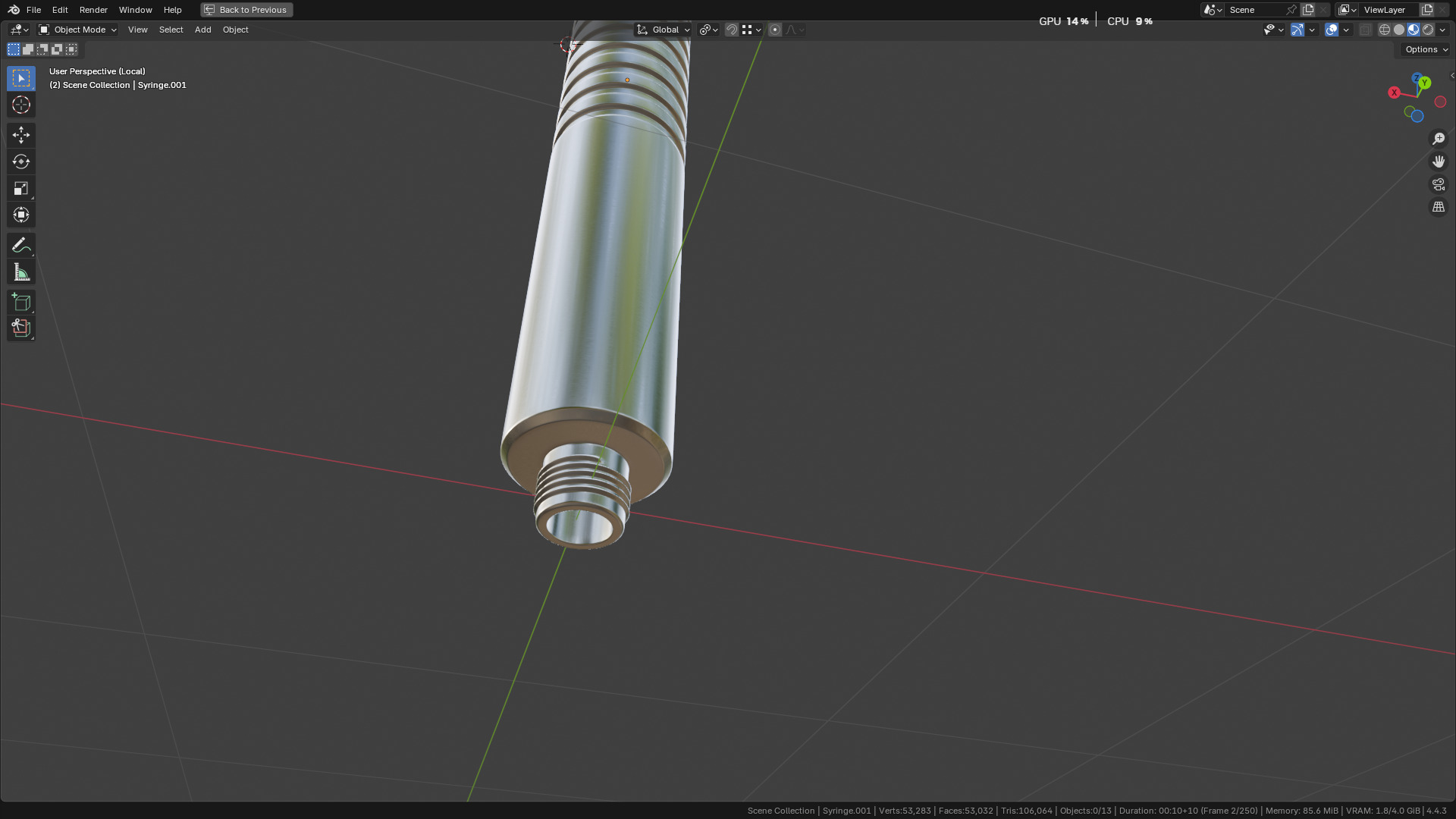
Task: Click the Y axis on navigation gizmo
Action: point(1425,83)
